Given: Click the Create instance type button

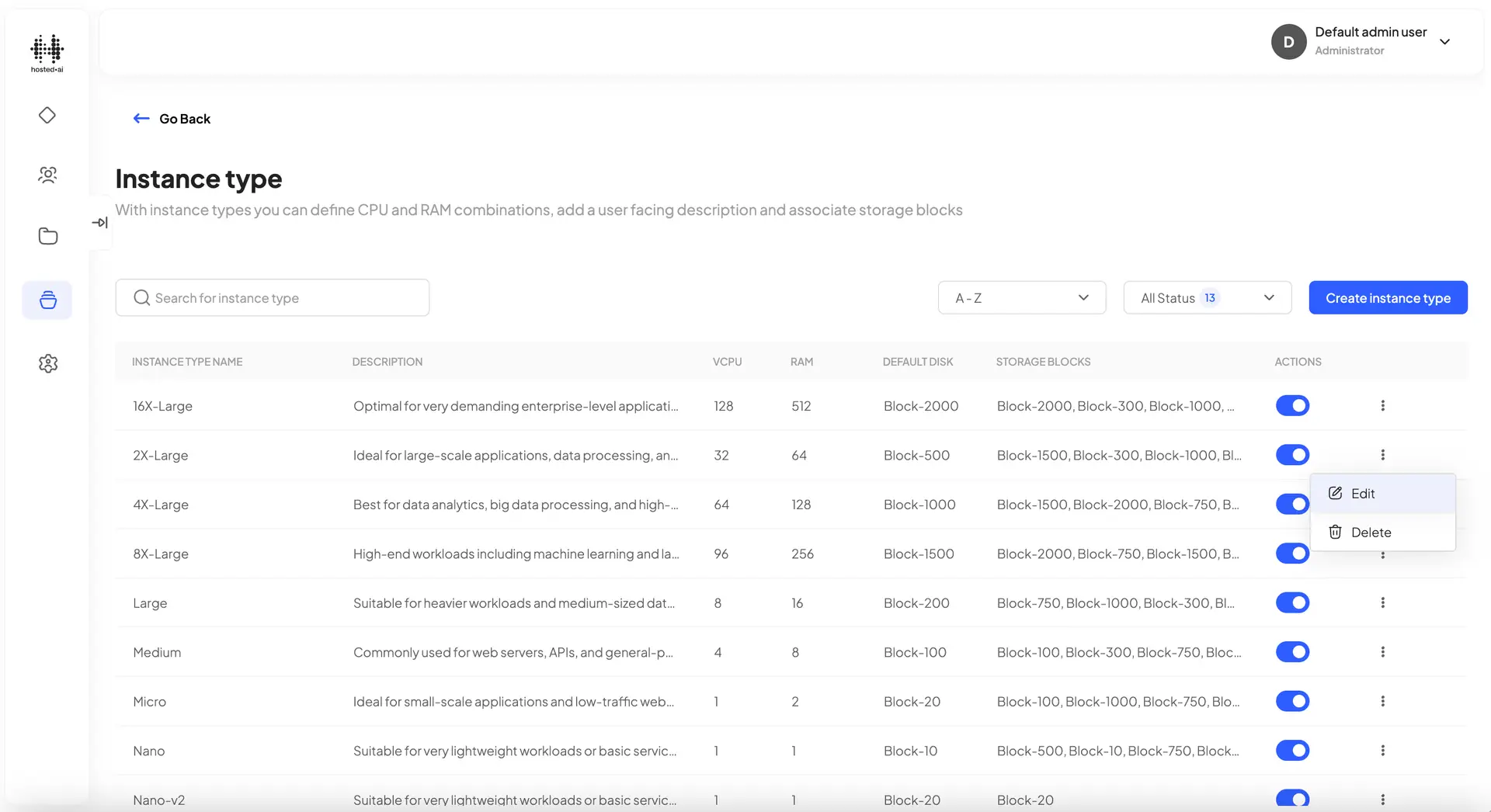Looking at the screenshot, I should pyautogui.click(x=1388, y=297).
